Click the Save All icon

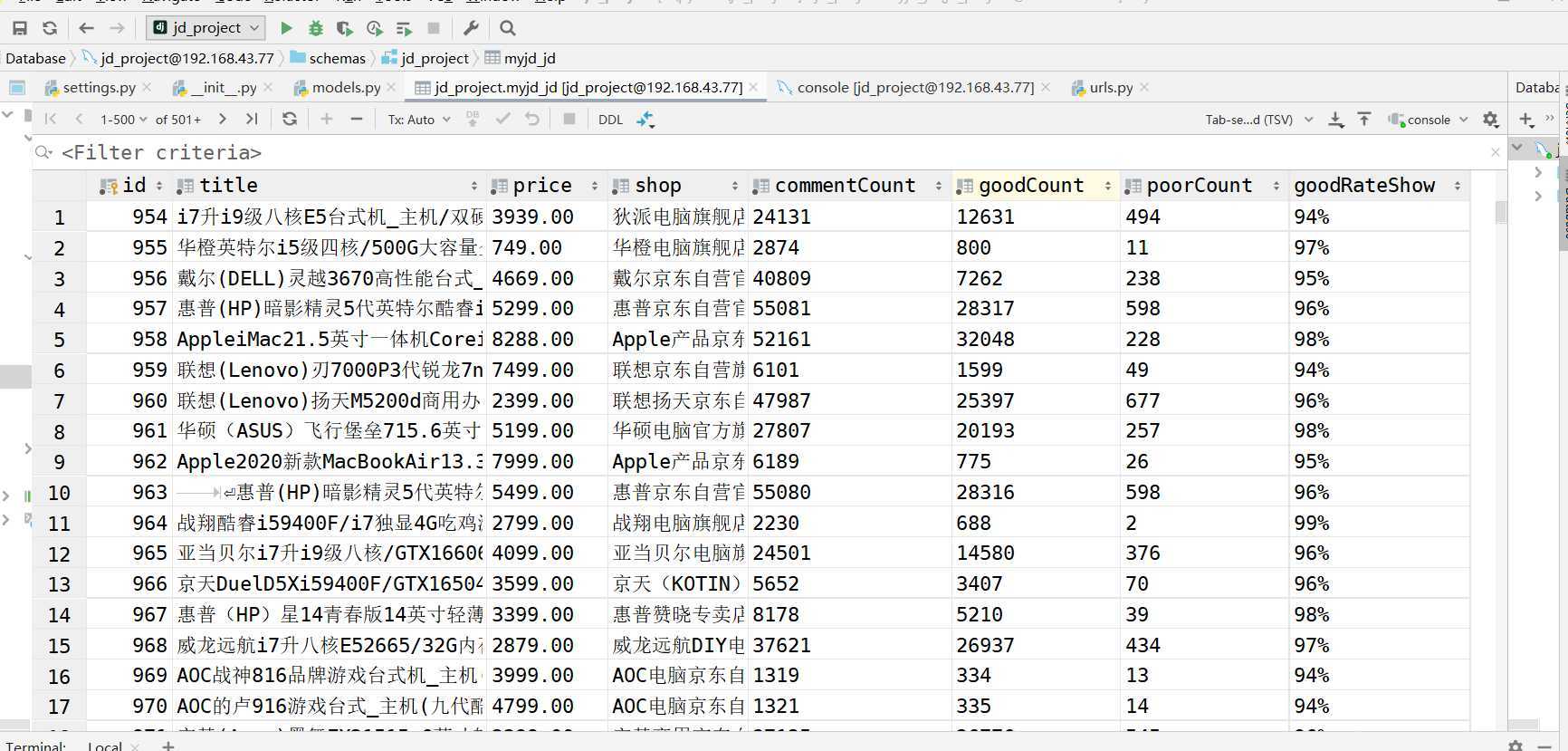tap(19, 28)
